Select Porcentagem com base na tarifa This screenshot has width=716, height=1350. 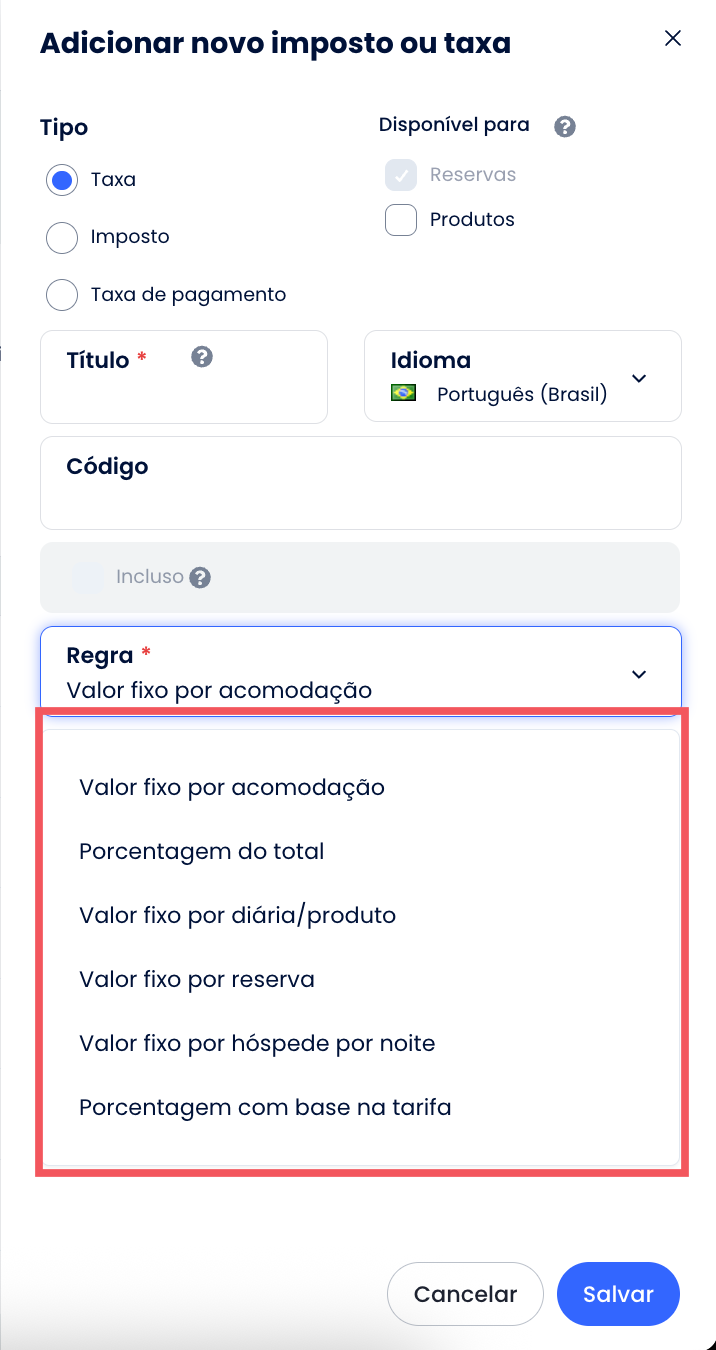[265, 1107]
